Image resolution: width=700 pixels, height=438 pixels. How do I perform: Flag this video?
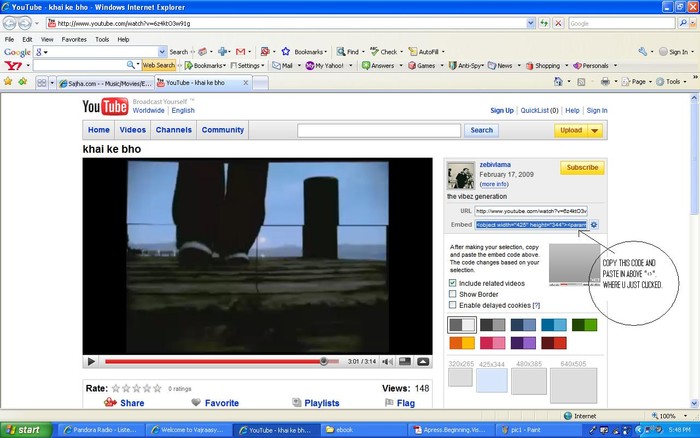click(x=405, y=403)
